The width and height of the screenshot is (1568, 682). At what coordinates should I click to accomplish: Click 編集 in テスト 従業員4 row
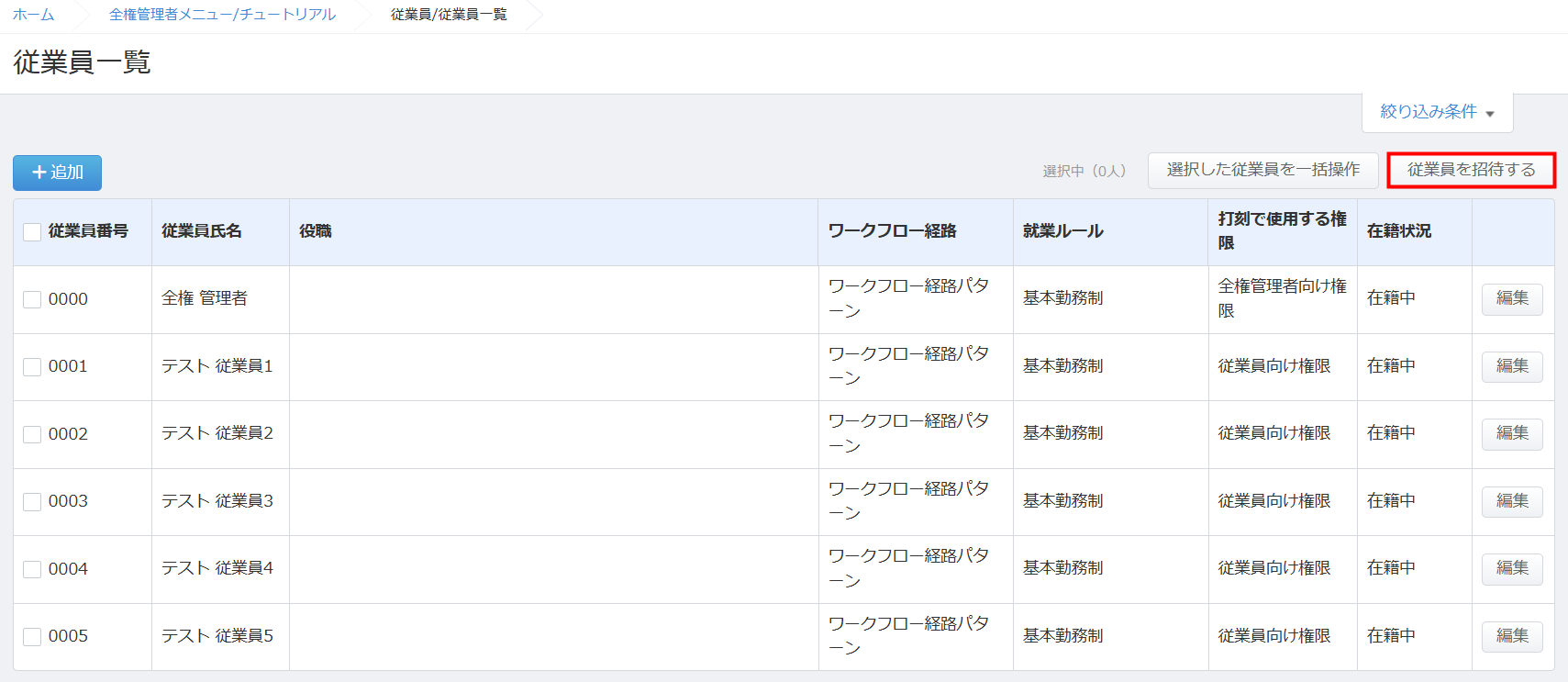tap(1511, 568)
